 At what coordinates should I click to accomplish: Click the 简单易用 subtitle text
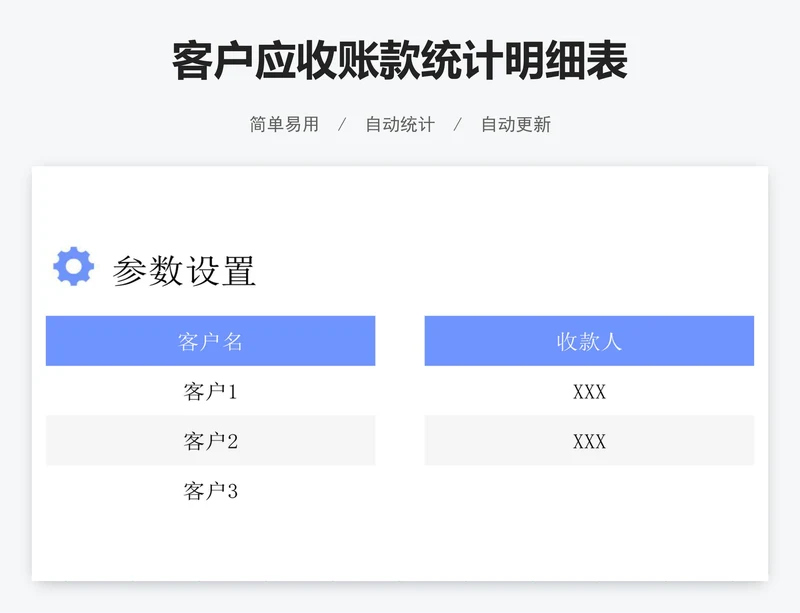284,125
